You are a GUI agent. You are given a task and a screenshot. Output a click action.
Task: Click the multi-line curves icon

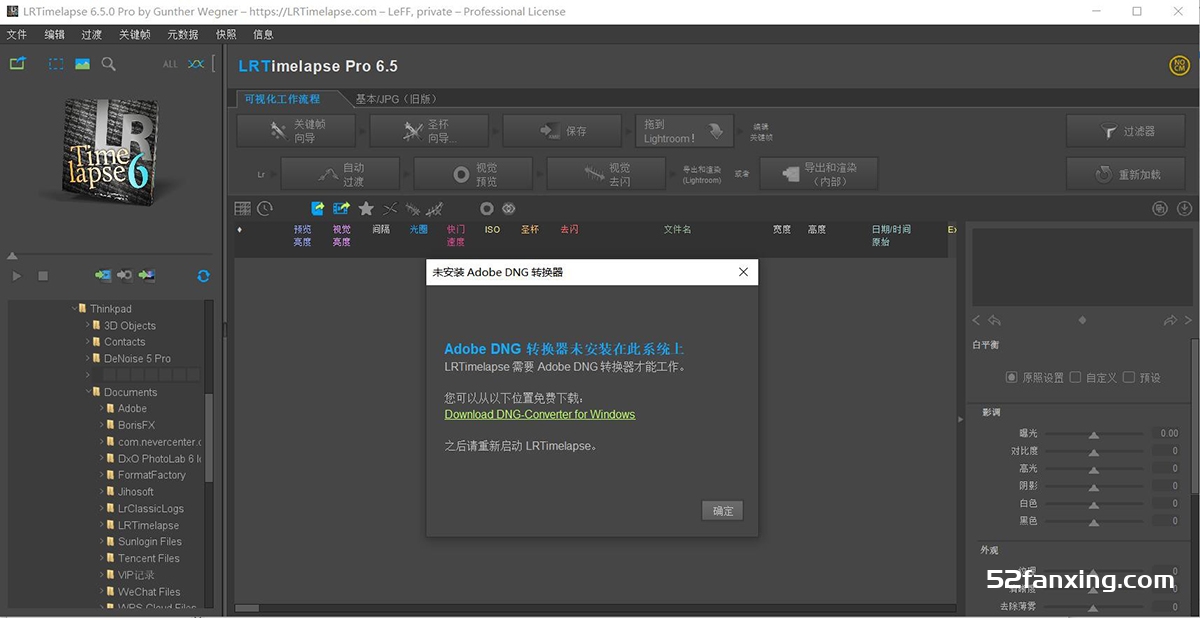435,209
